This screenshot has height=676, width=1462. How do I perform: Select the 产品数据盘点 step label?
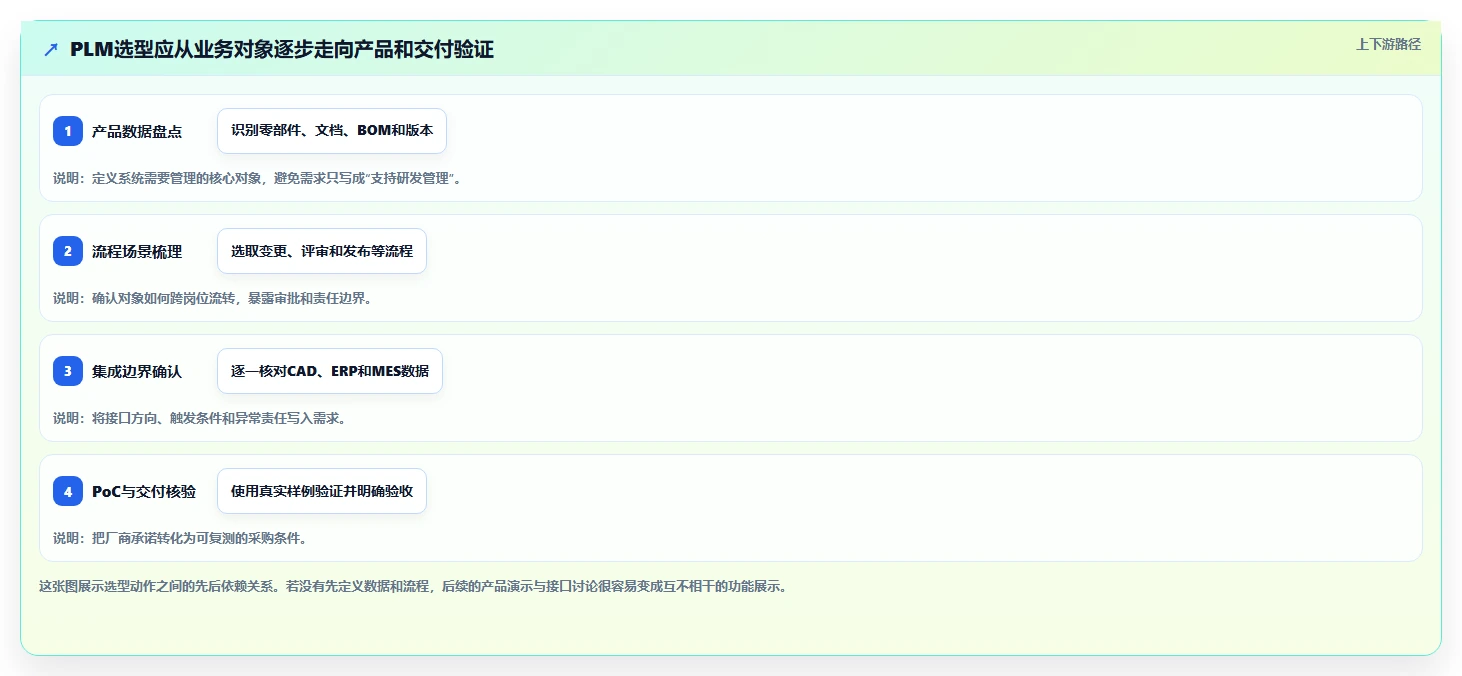pyautogui.click(x=137, y=132)
